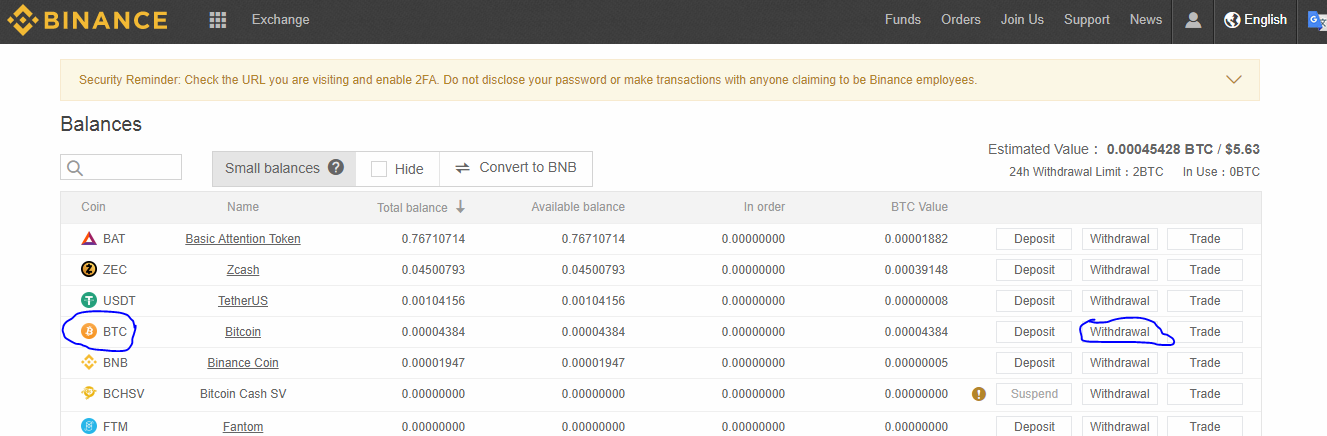Open the apps grid icon
Viewport: 1327px width, 436px height.
coord(218,20)
